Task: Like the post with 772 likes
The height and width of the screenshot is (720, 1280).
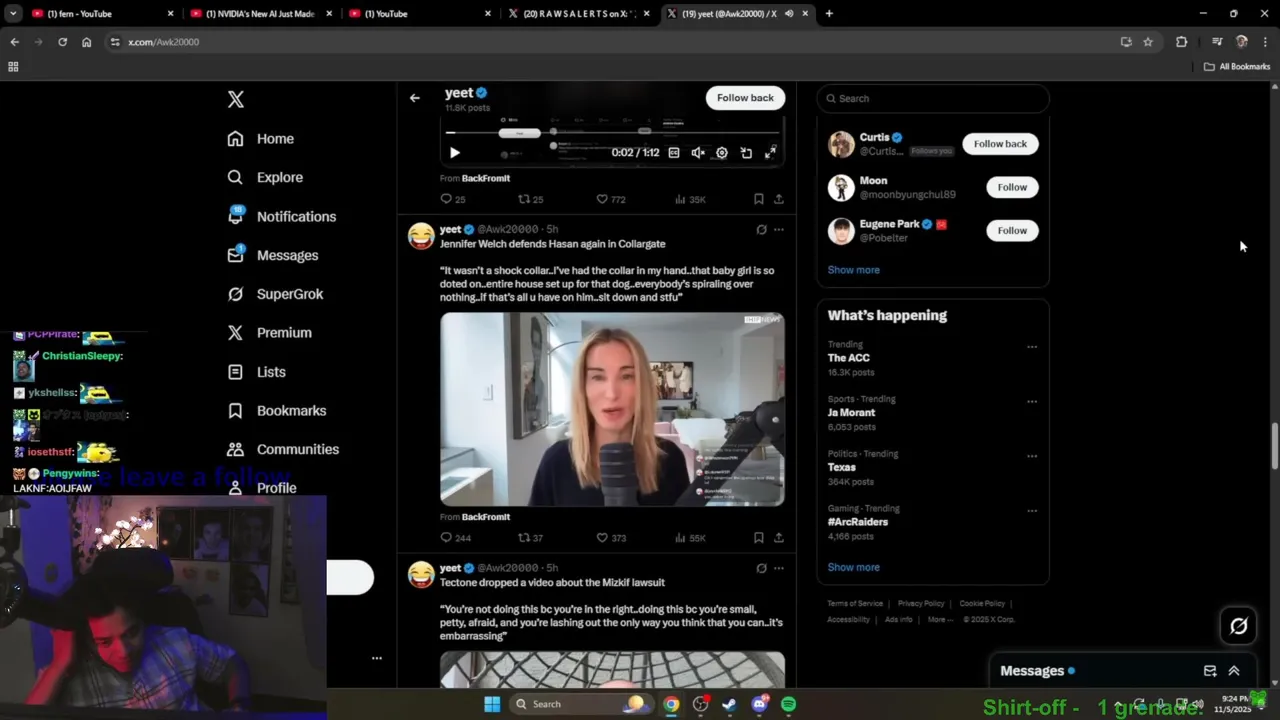Action: pos(611,199)
